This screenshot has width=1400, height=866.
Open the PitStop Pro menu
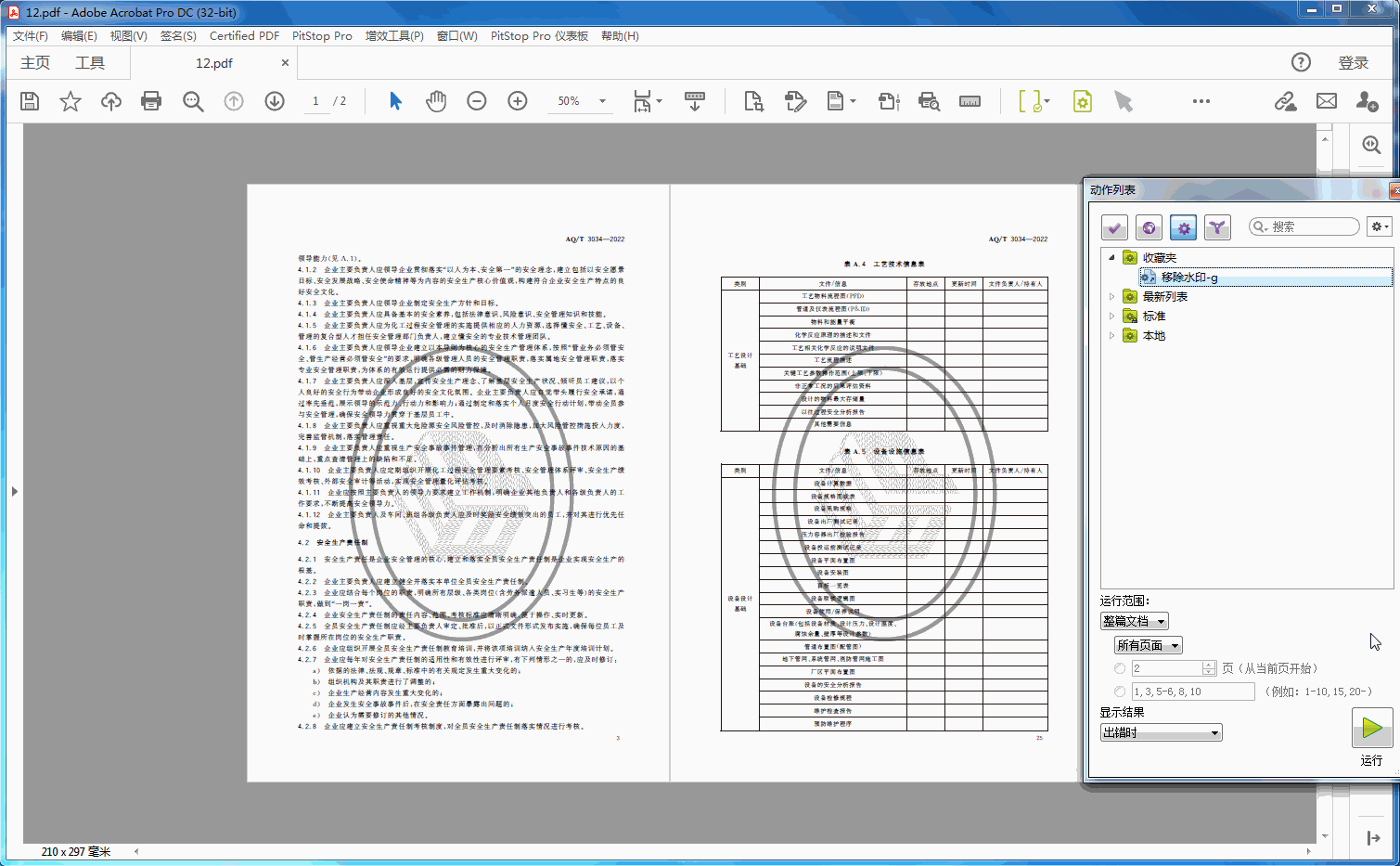(x=322, y=35)
